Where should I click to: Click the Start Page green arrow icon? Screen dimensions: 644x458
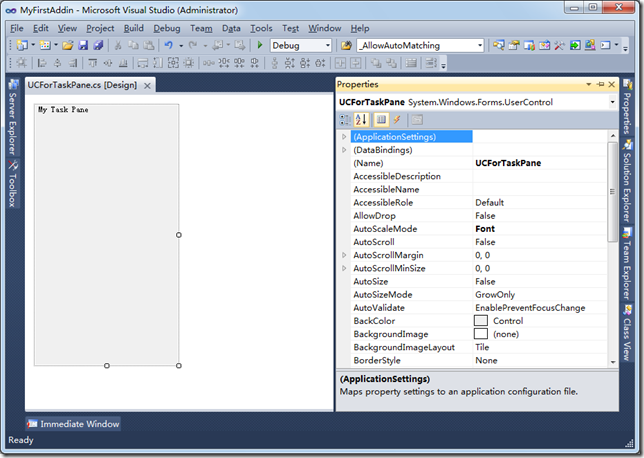575,45
